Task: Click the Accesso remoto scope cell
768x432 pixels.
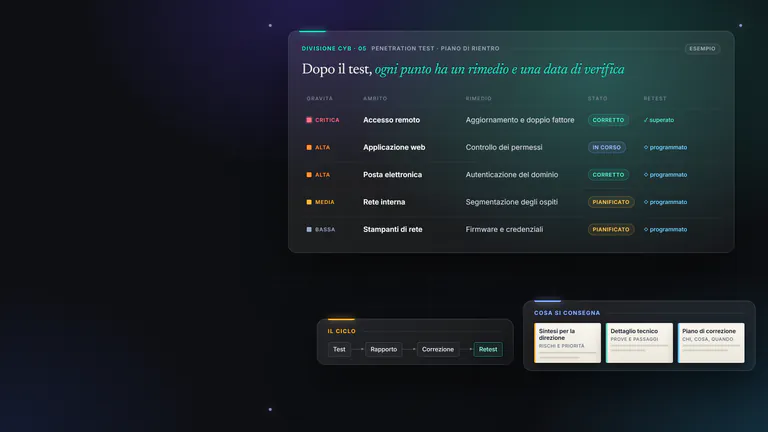Action: point(391,120)
